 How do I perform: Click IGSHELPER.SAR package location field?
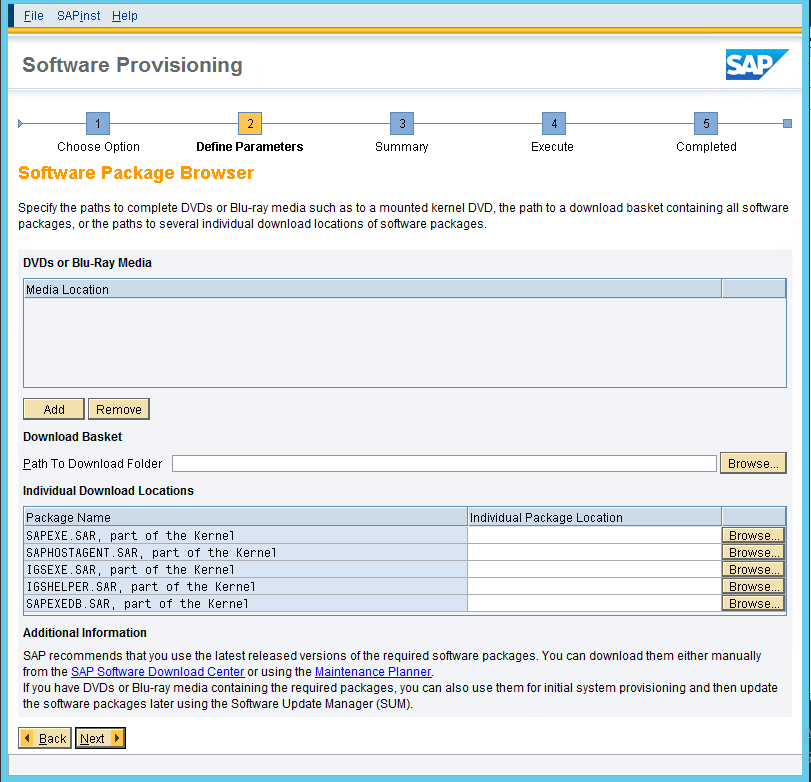click(594, 587)
